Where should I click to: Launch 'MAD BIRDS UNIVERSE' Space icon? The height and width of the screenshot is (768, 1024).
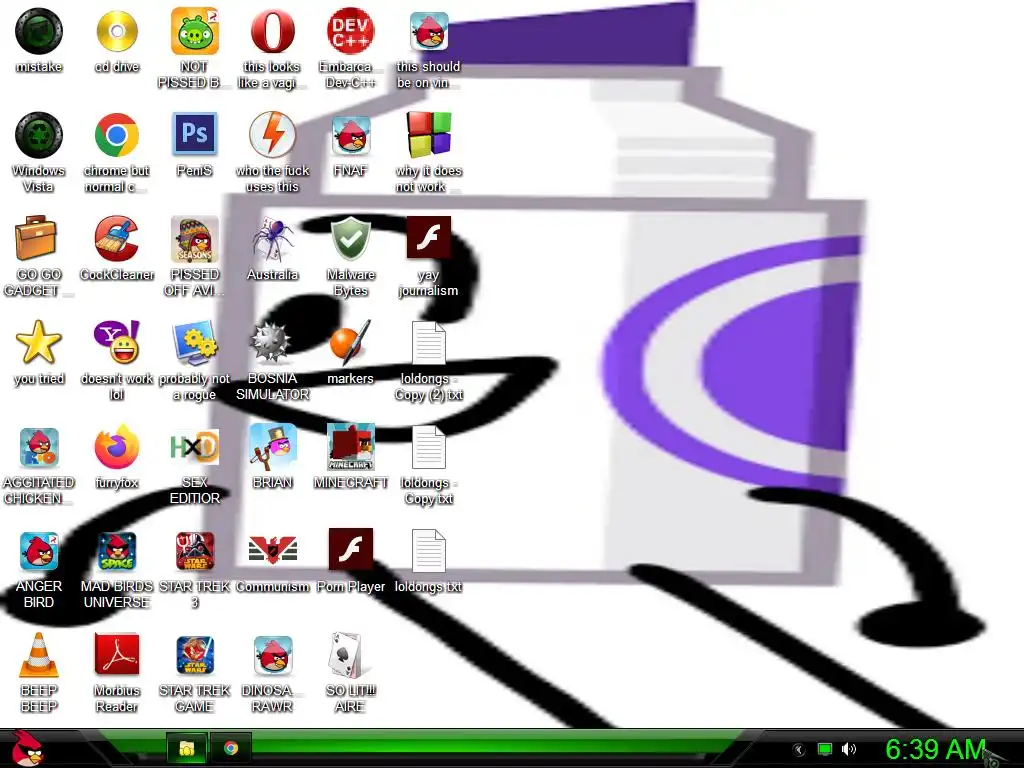(117, 551)
